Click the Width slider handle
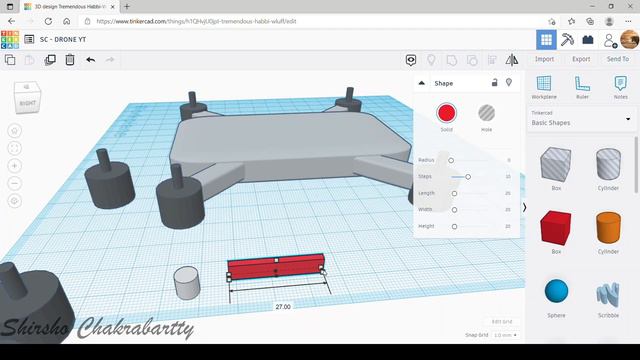The image size is (640, 360). (x=454, y=210)
